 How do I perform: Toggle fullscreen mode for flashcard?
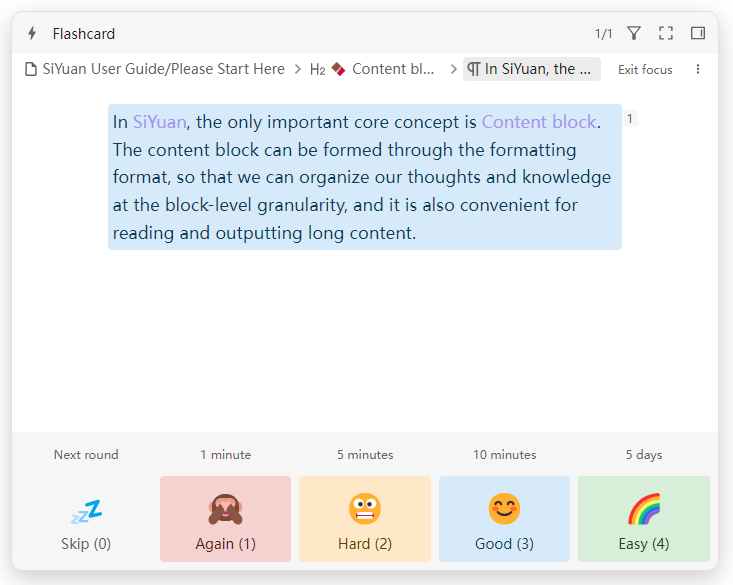click(666, 34)
